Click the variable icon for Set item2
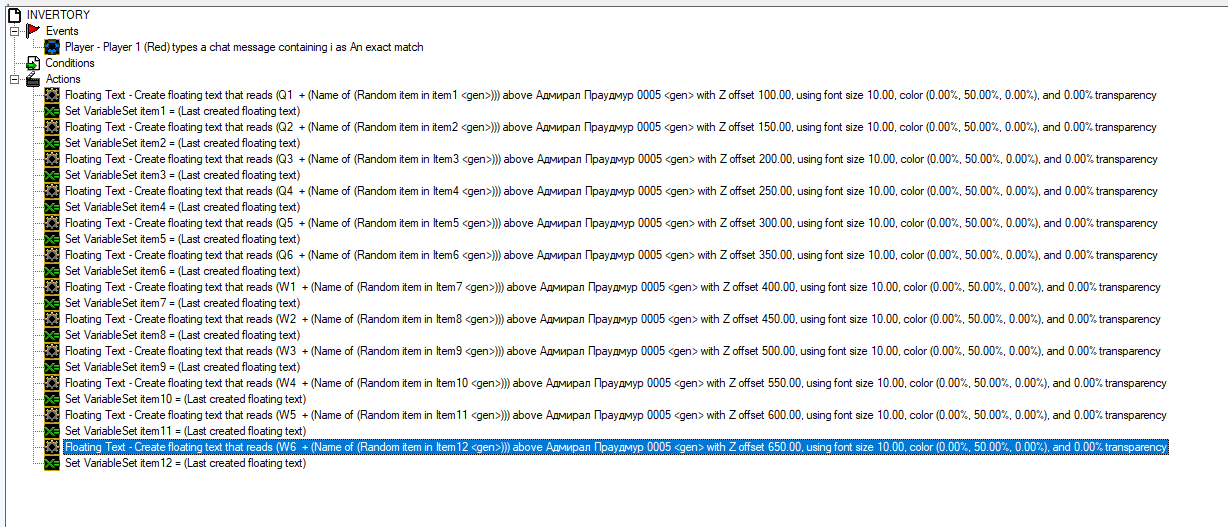Image resolution: width=1228 pixels, height=527 pixels. [52, 143]
